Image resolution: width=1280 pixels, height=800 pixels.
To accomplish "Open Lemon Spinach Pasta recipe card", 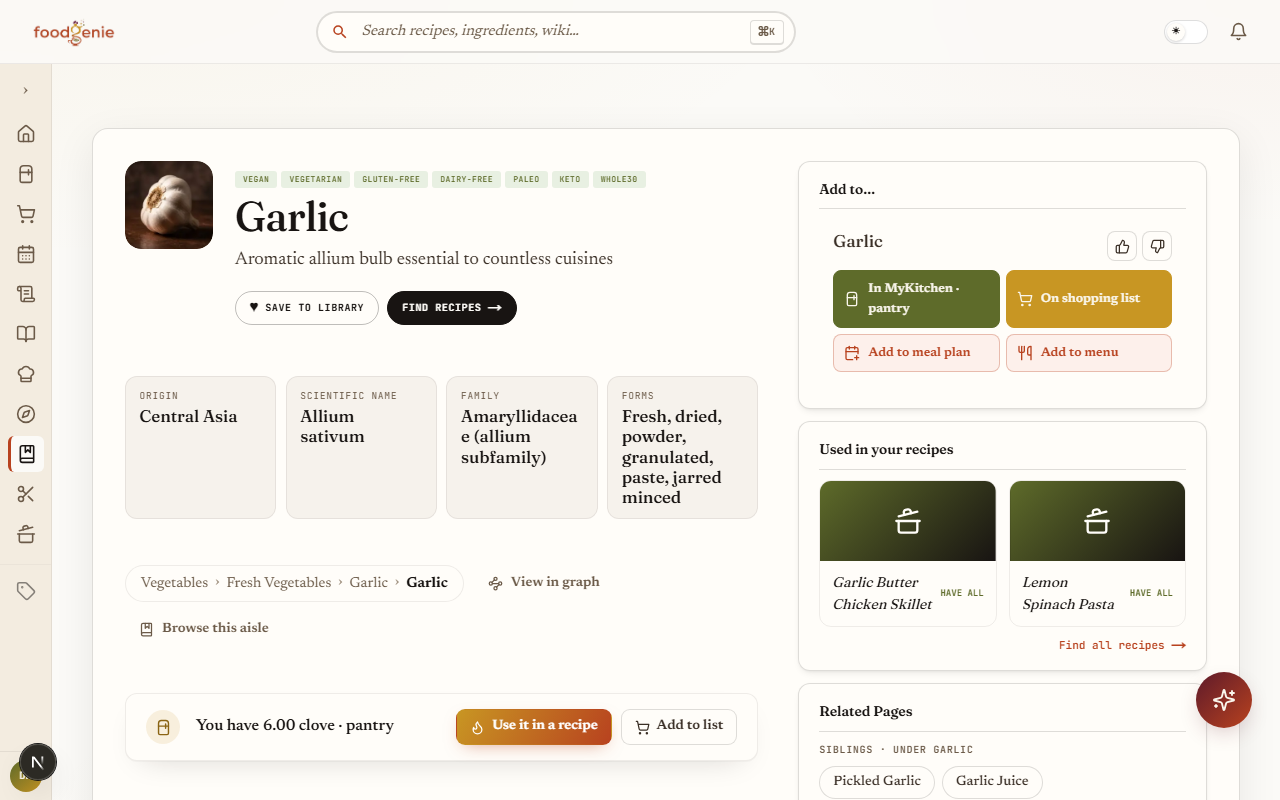I will click(1097, 554).
